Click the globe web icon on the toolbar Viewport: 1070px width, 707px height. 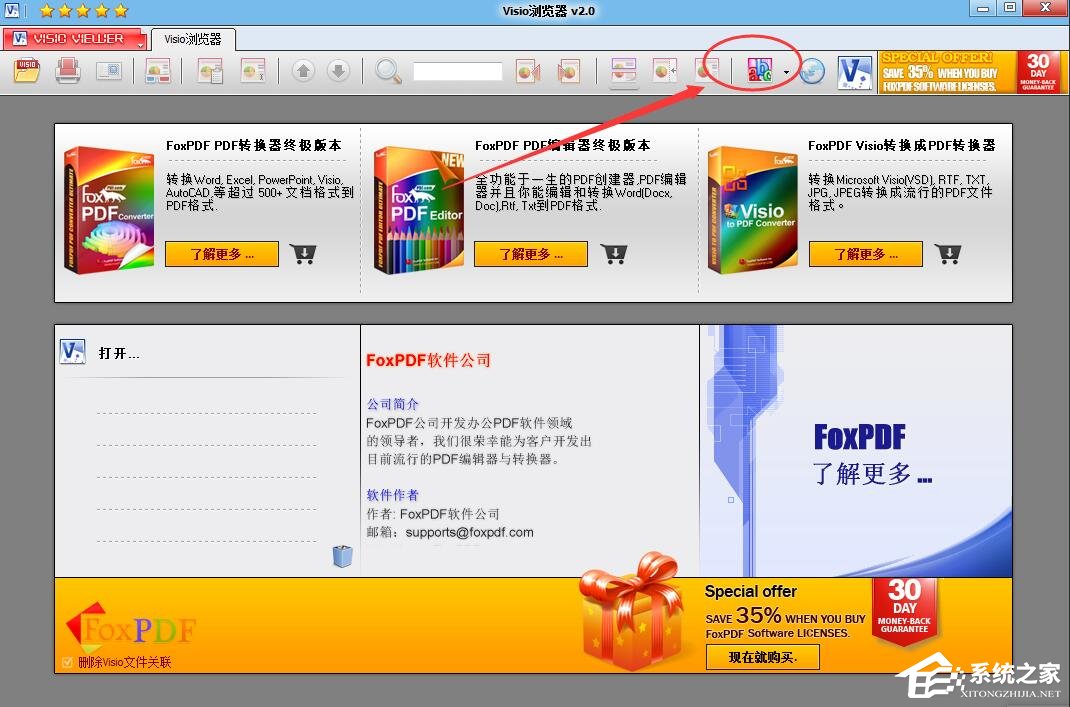click(814, 71)
